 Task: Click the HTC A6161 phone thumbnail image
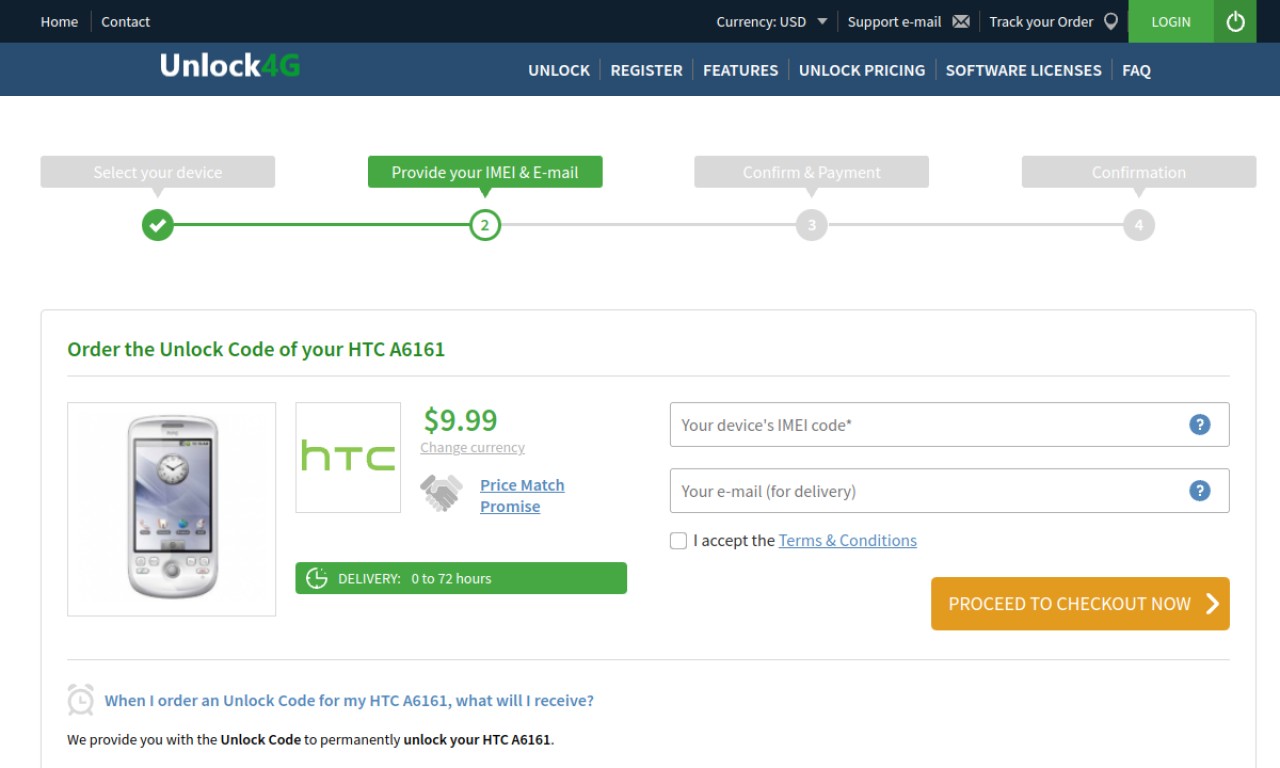(172, 509)
